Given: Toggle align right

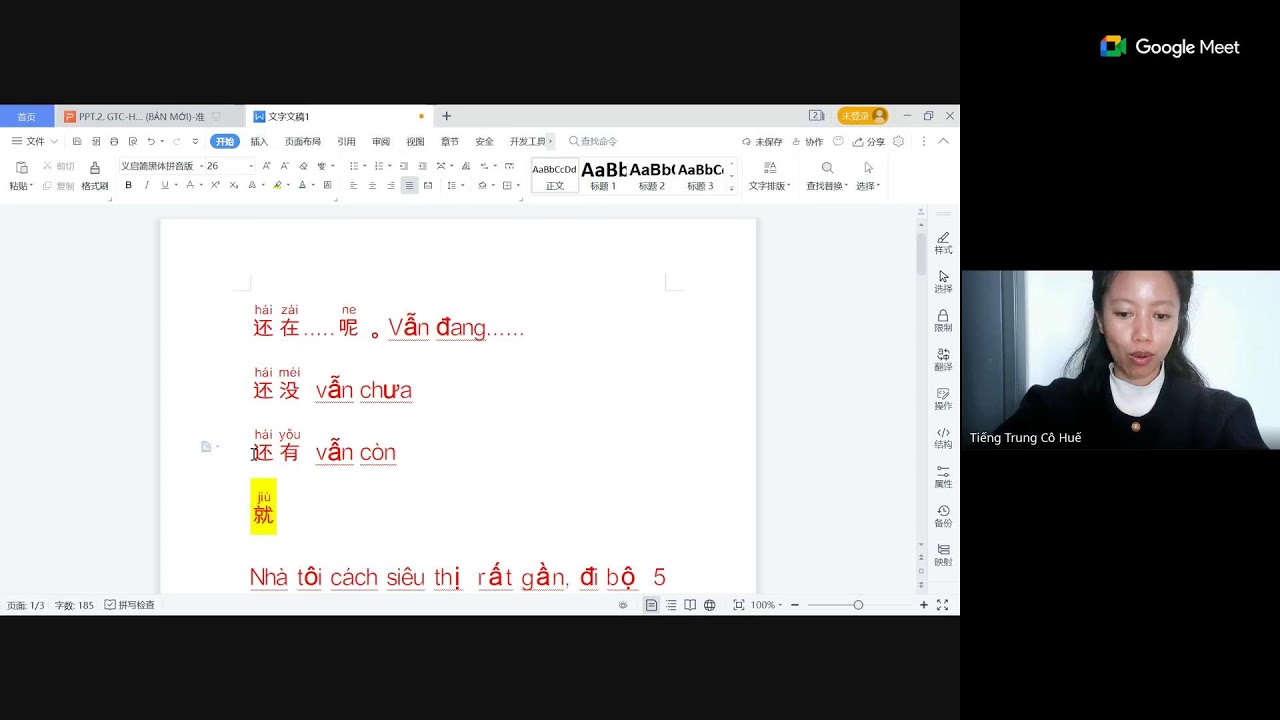Looking at the screenshot, I should click(x=390, y=185).
